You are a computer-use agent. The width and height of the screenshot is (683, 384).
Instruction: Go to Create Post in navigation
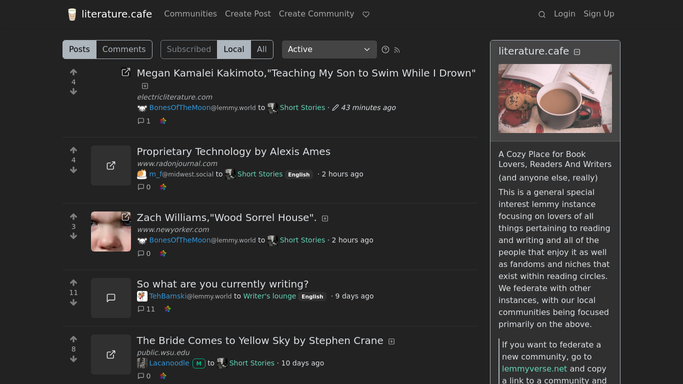(x=247, y=14)
